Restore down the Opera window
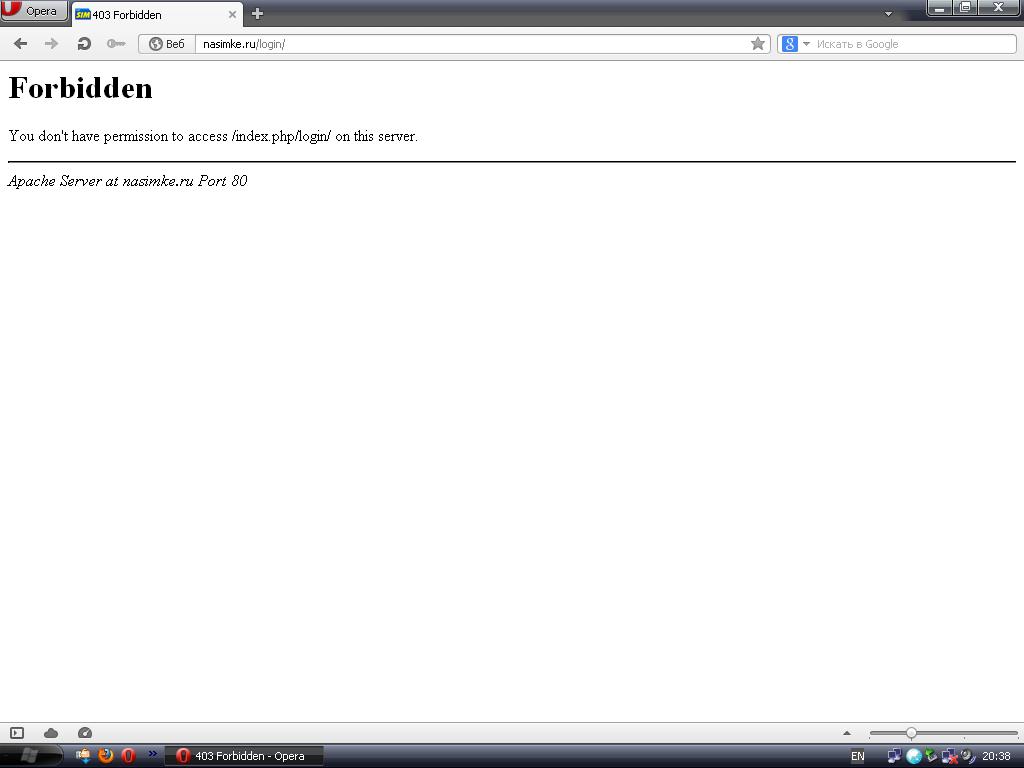Screen dimensions: 1024x768 point(965,8)
